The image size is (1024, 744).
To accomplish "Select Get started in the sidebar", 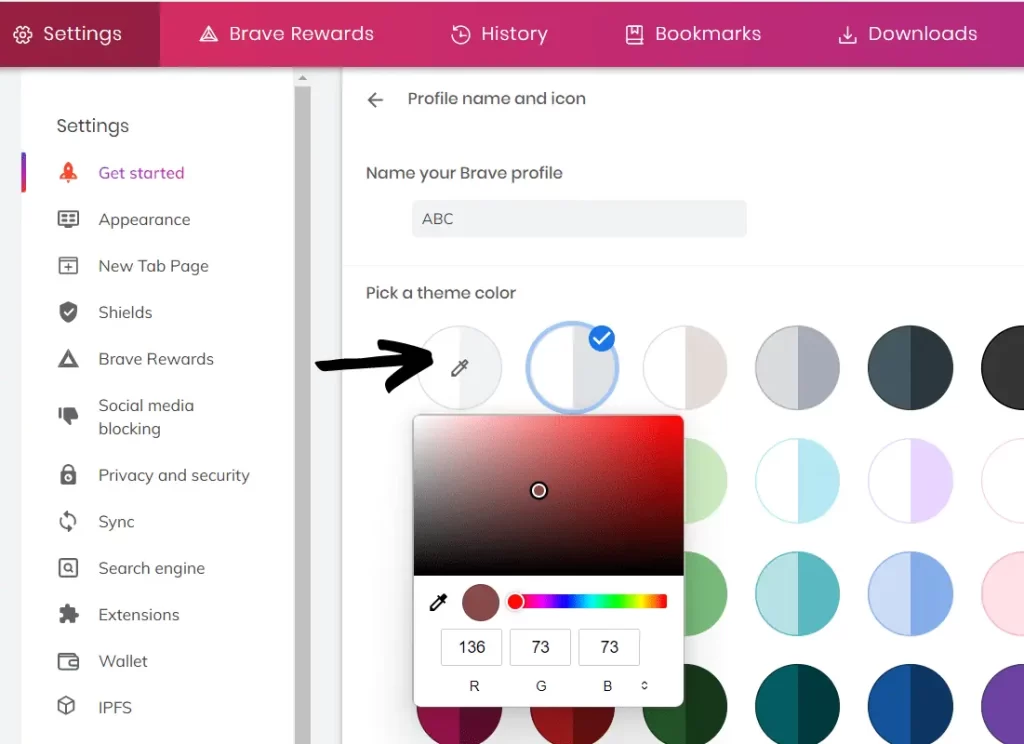I will [141, 172].
